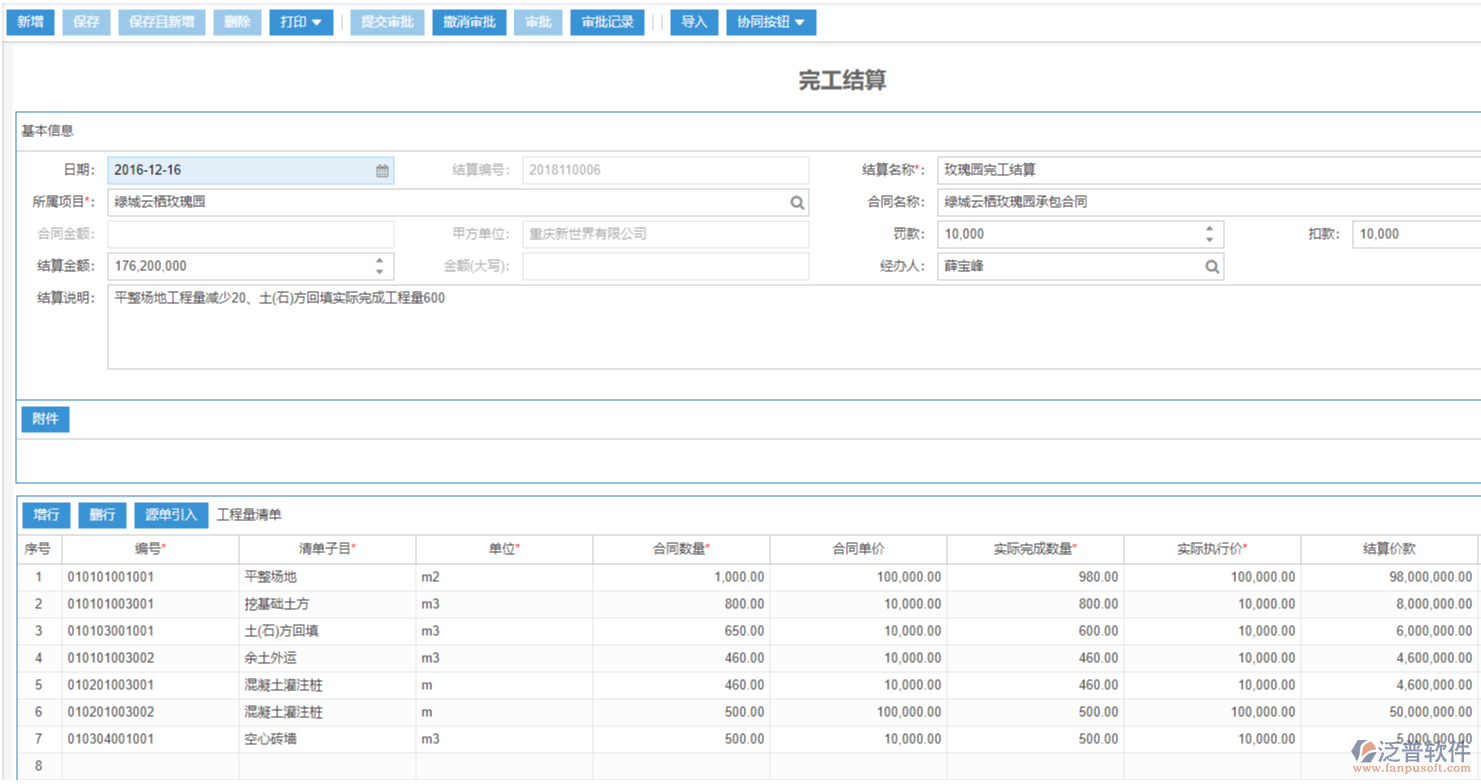Click 保存且新增 to save and add
Screen dimensions: 1481x784
(161, 22)
